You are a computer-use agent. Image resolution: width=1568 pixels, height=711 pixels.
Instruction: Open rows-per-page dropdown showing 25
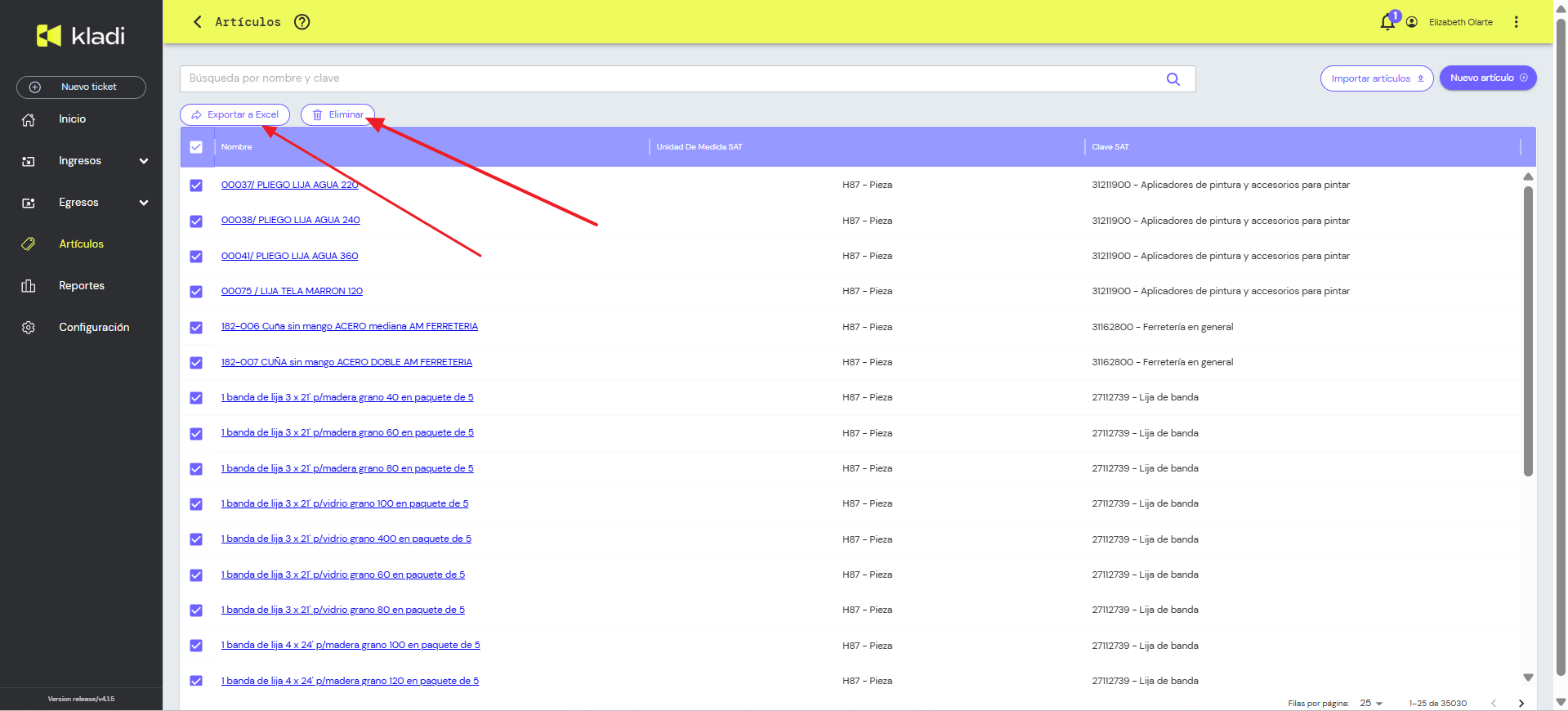(x=1371, y=703)
